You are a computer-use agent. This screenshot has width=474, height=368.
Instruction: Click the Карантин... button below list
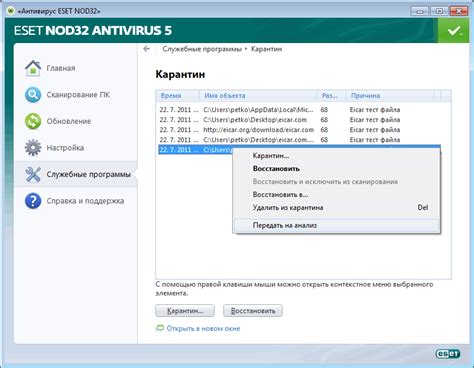(185, 311)
